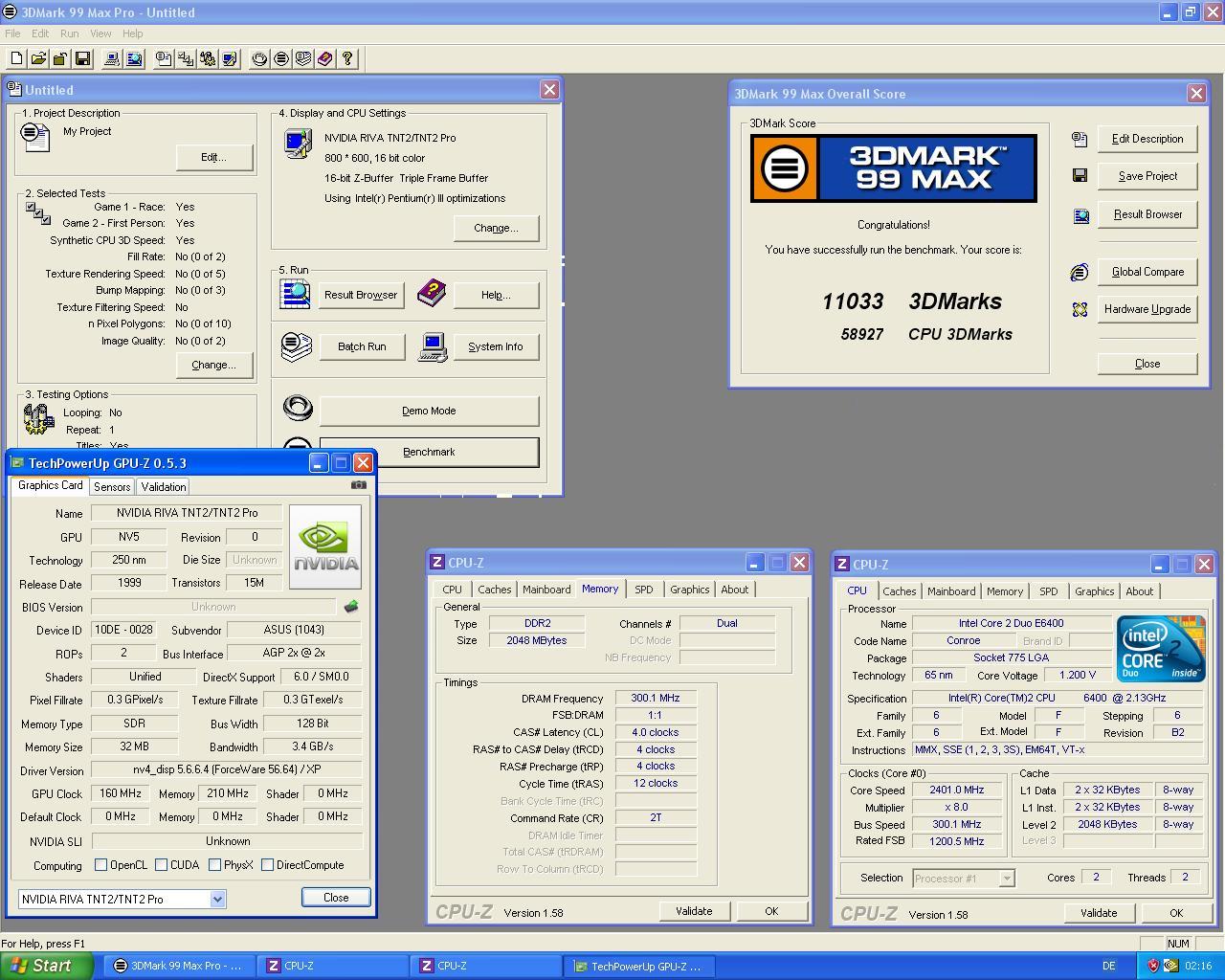Enable the PhysX checkbox in GPU-Z
The image size is (1225, 980).
click(x=214, y=865)
